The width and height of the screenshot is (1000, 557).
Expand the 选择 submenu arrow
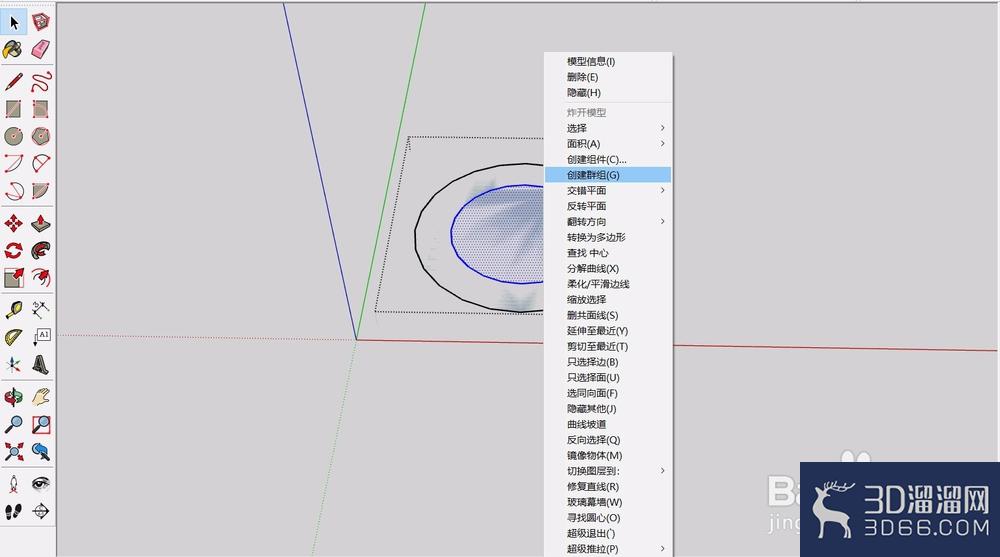663,128
